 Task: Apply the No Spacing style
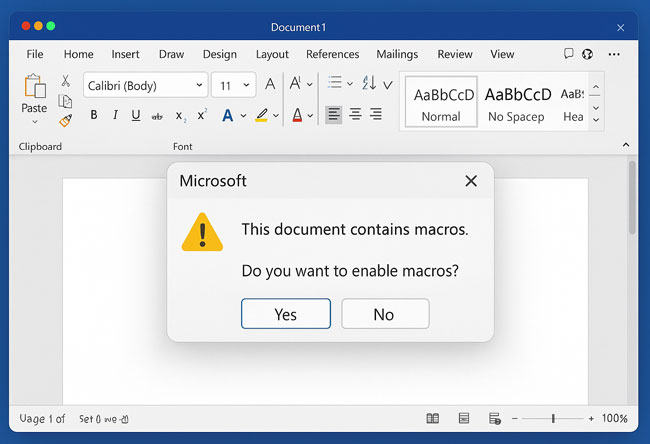pos(517,105)
